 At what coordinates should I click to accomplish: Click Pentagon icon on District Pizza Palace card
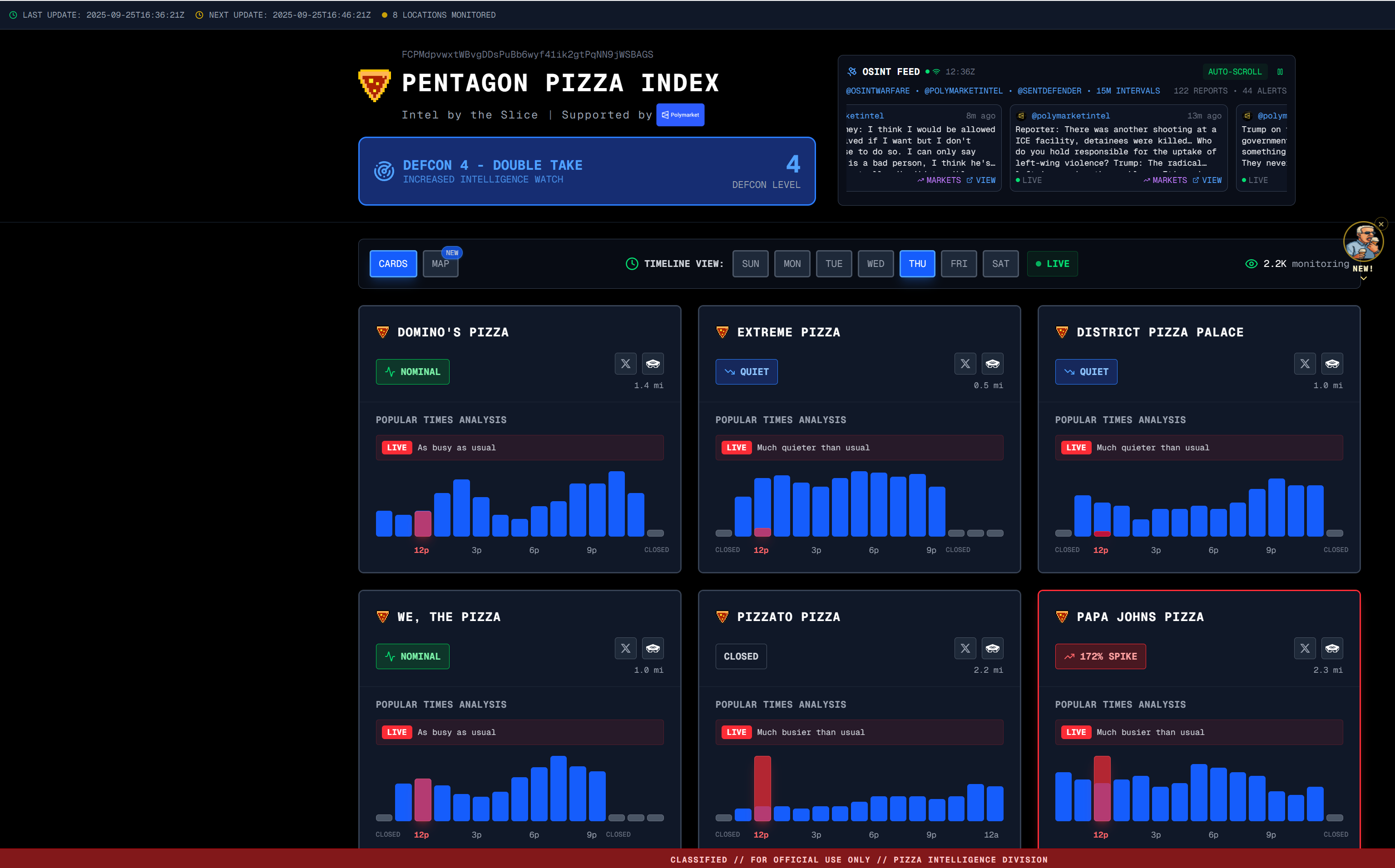[1332, 363]
